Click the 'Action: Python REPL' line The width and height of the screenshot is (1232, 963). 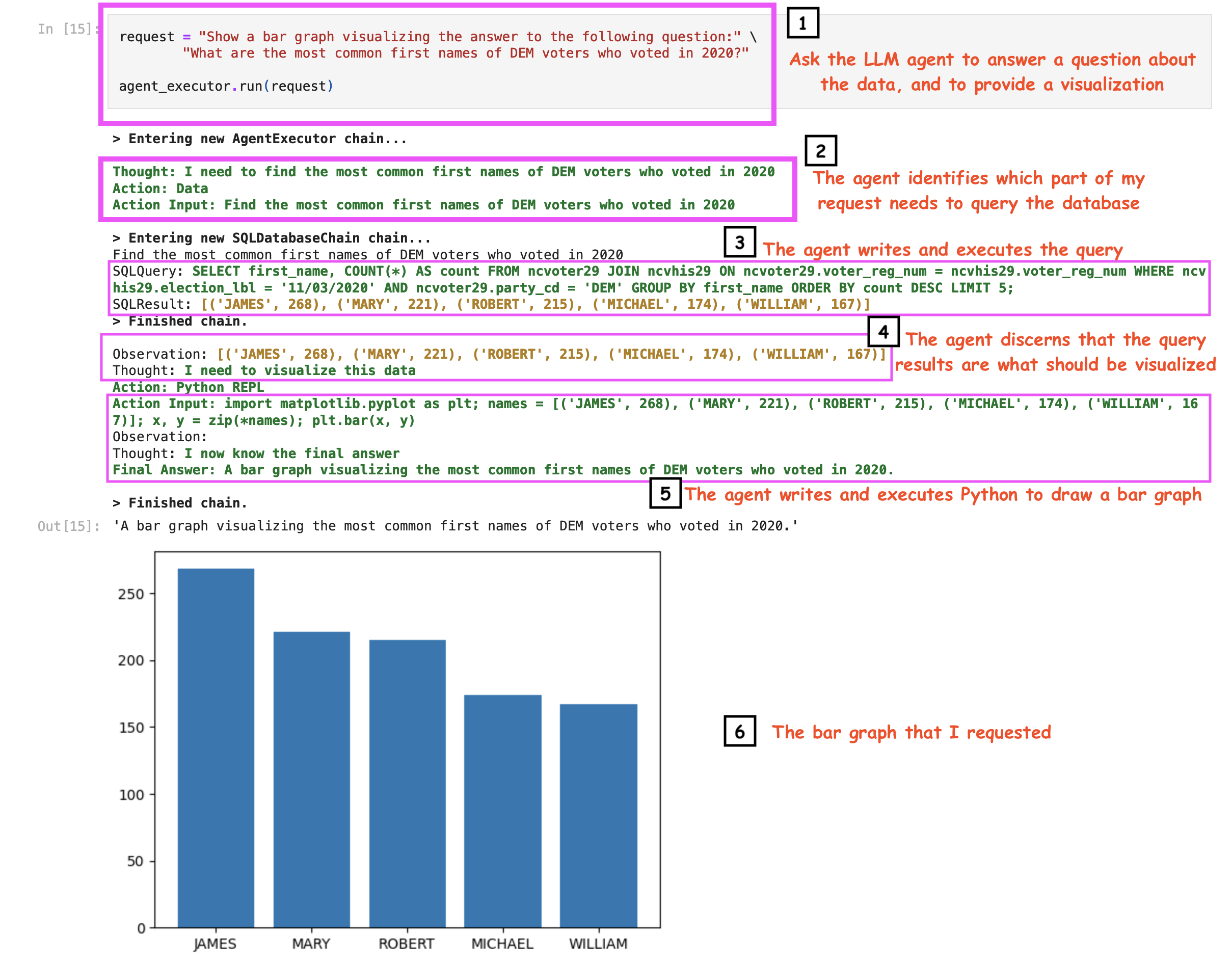[188, 387]
